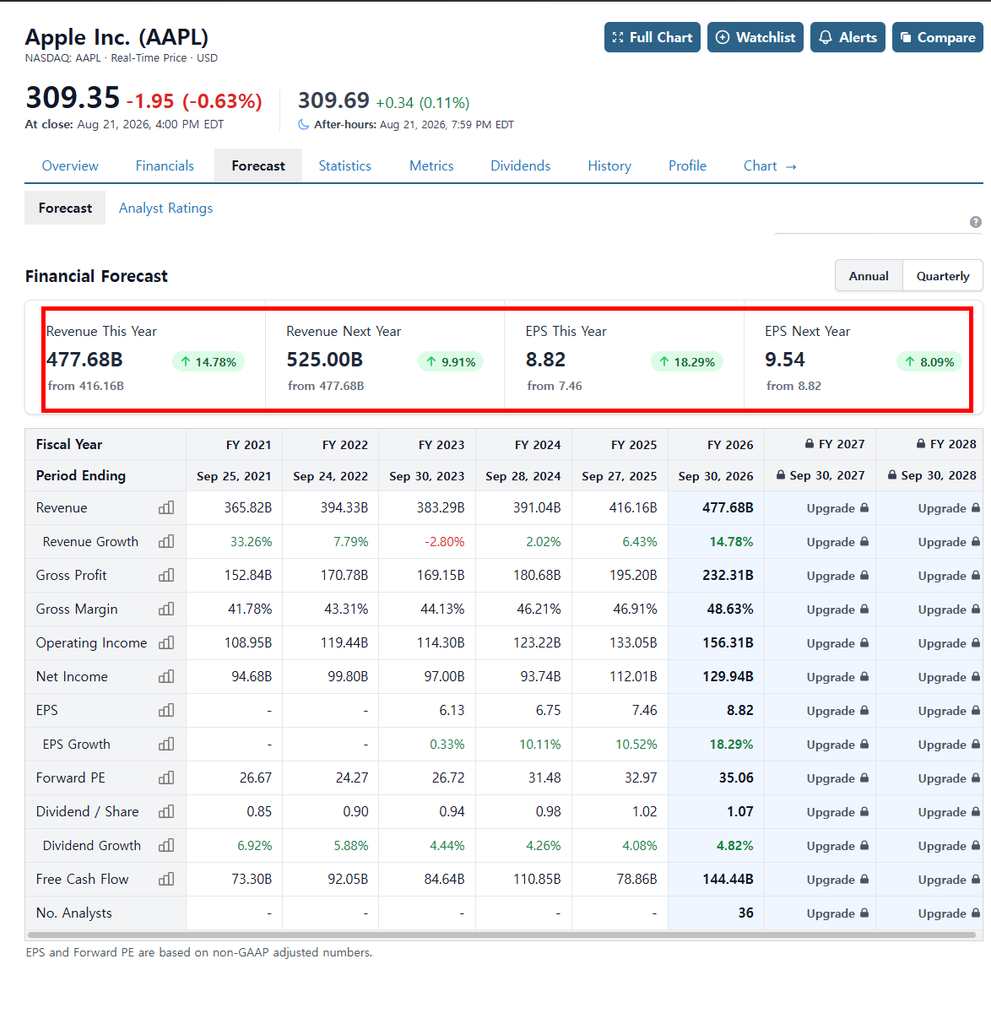991x1024 pixels.
Task: Open chart icon for Gross Margin row
Action: click(x=167, y=609)
